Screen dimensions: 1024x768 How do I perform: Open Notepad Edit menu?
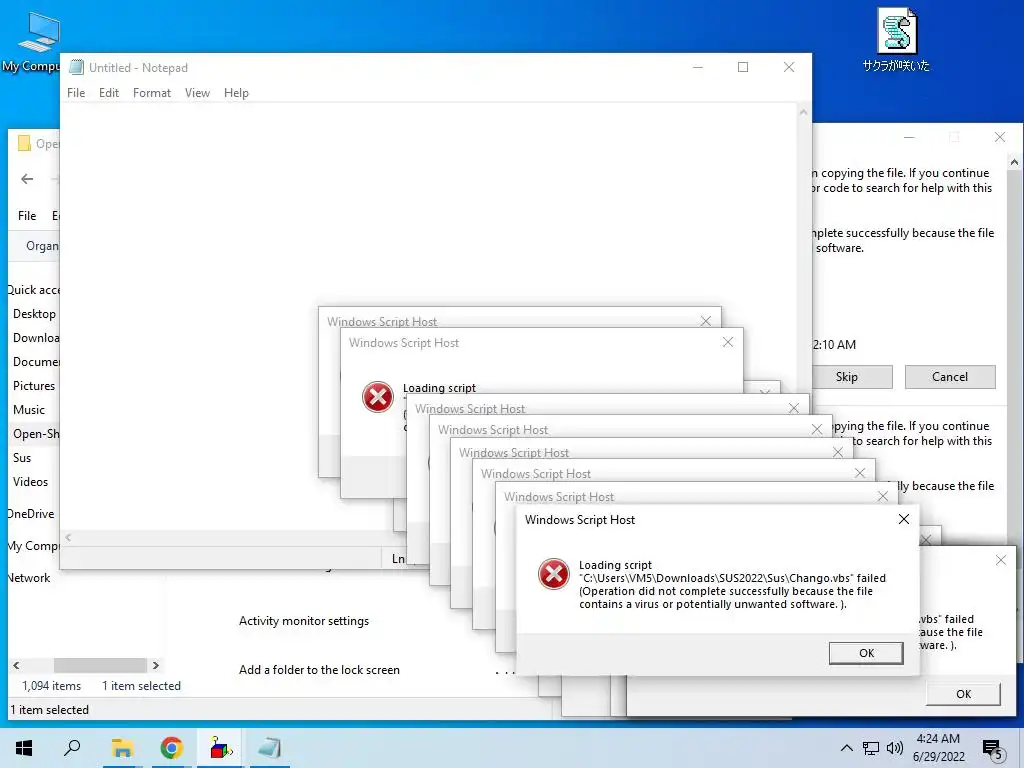pos(109,93)
